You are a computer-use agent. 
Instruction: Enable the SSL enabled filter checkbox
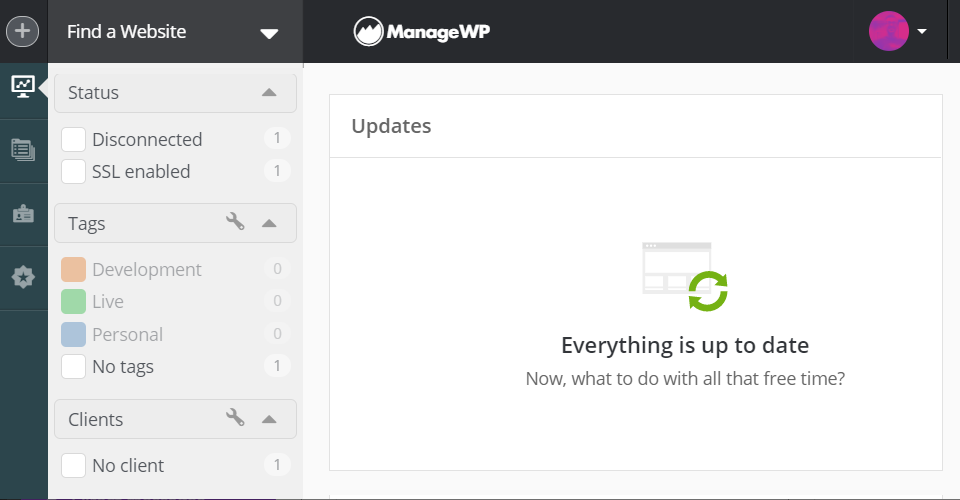(73, 172)
